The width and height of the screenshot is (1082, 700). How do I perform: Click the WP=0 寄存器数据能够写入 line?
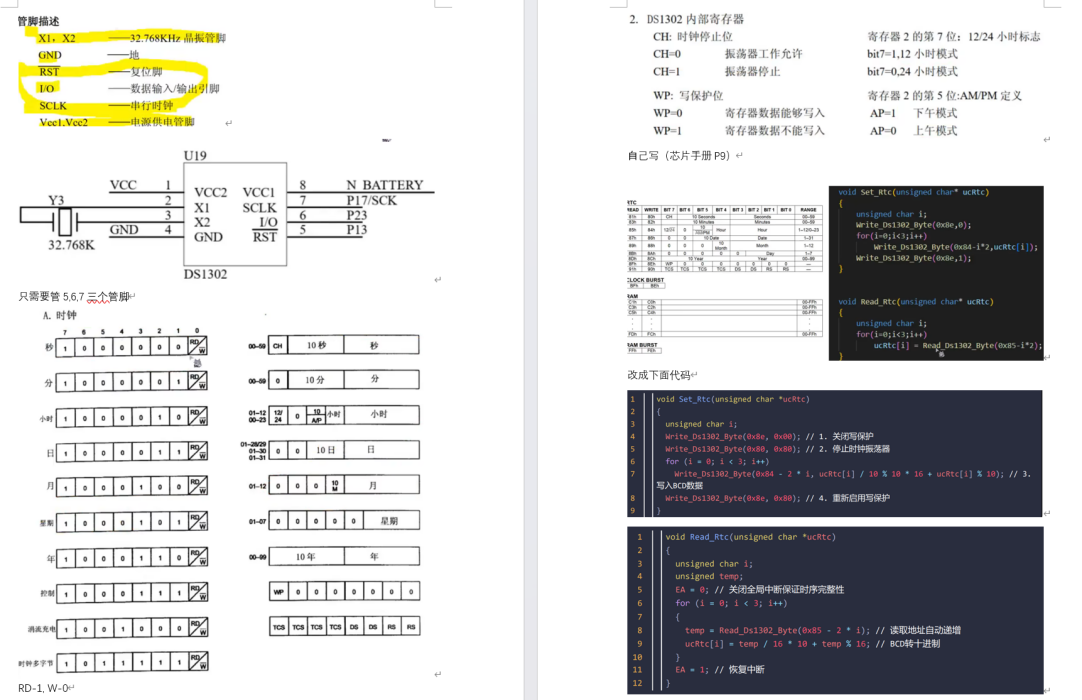(738, 113)
